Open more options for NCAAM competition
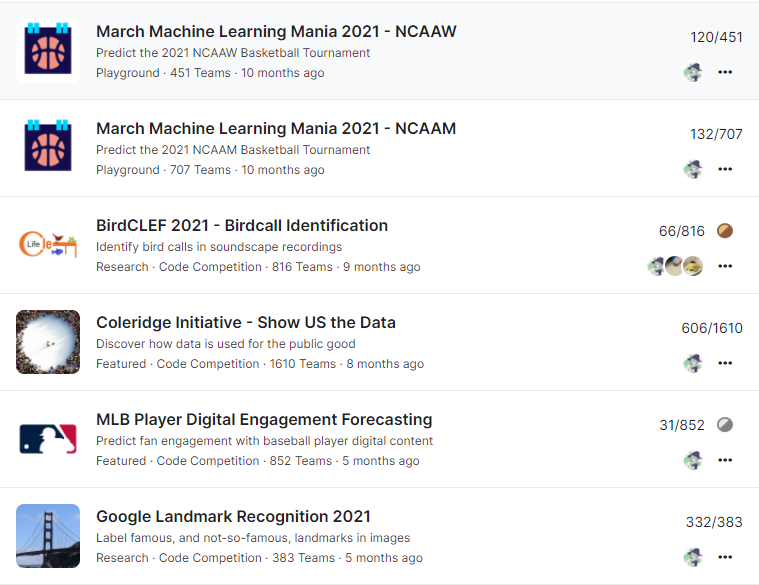The image size is (759, 585). click(725, 169)
